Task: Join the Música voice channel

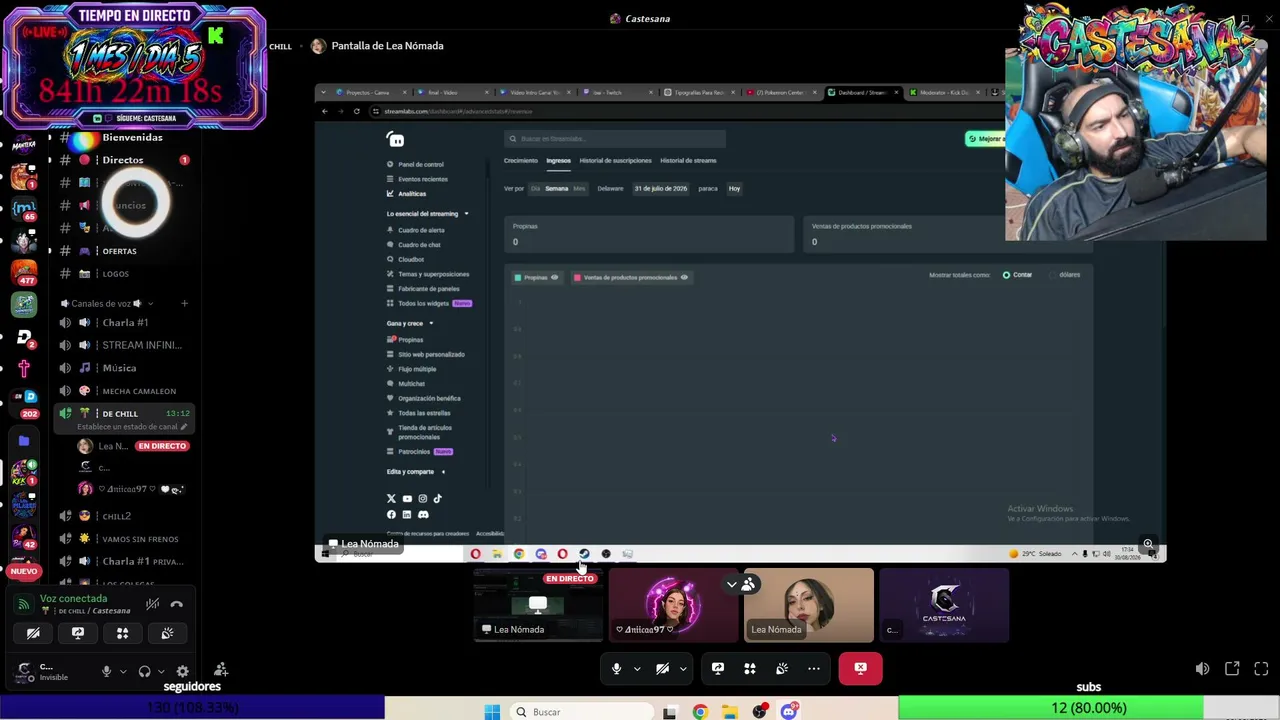Action: point(124,368)
